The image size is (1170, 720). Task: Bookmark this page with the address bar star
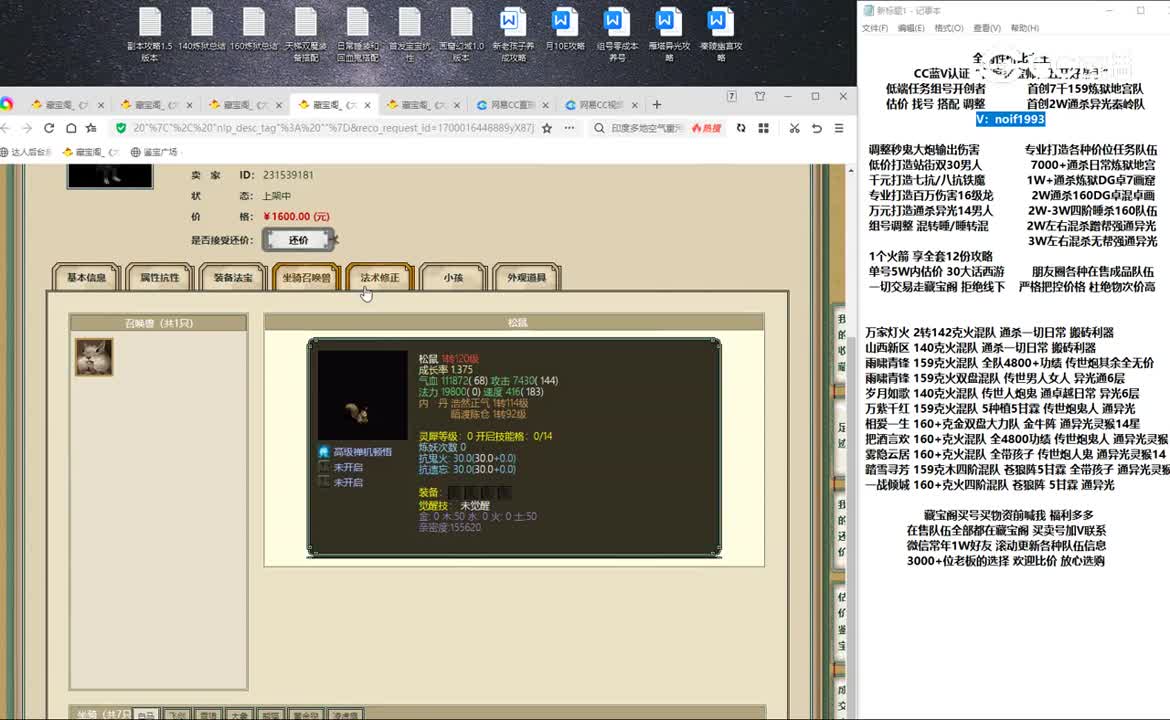[x=547, y=128]
